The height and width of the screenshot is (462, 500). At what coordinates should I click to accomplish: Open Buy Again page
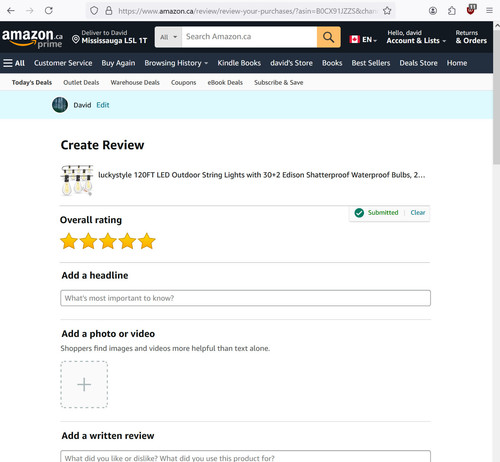click(118, 63)
